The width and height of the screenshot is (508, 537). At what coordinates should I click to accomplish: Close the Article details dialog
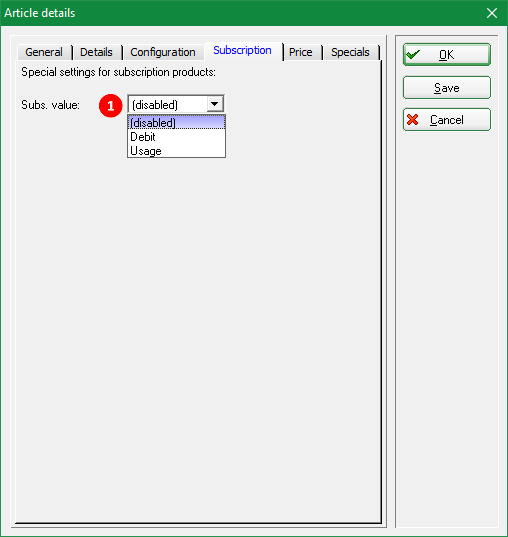point(492,13)
